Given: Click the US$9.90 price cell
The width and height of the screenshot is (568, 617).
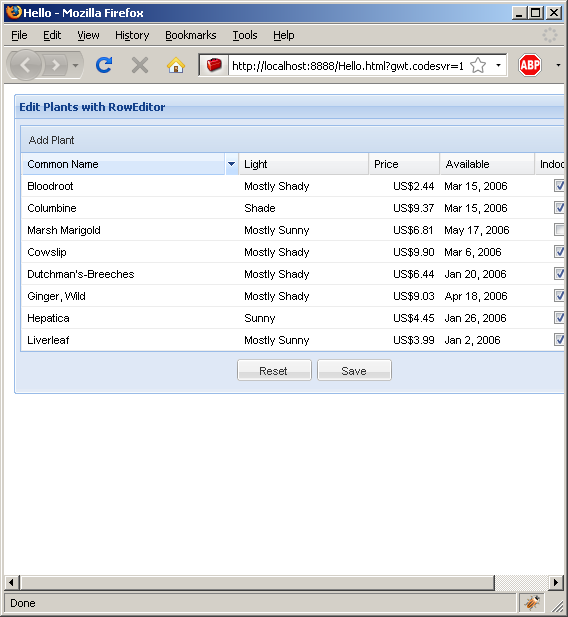Looking at the screenshot, I should click(404, 252).
